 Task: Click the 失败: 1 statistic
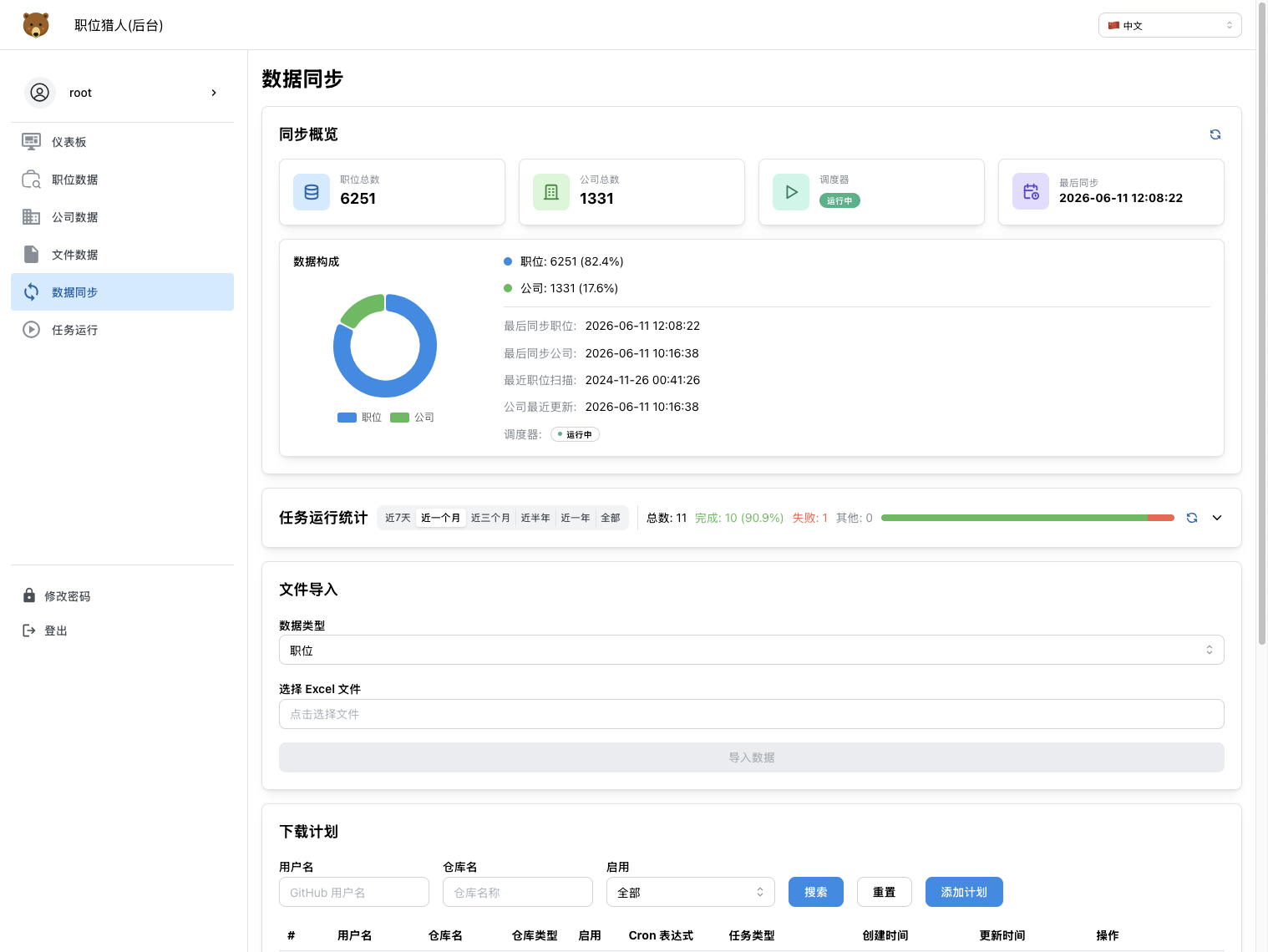click(x=810, y=518)
